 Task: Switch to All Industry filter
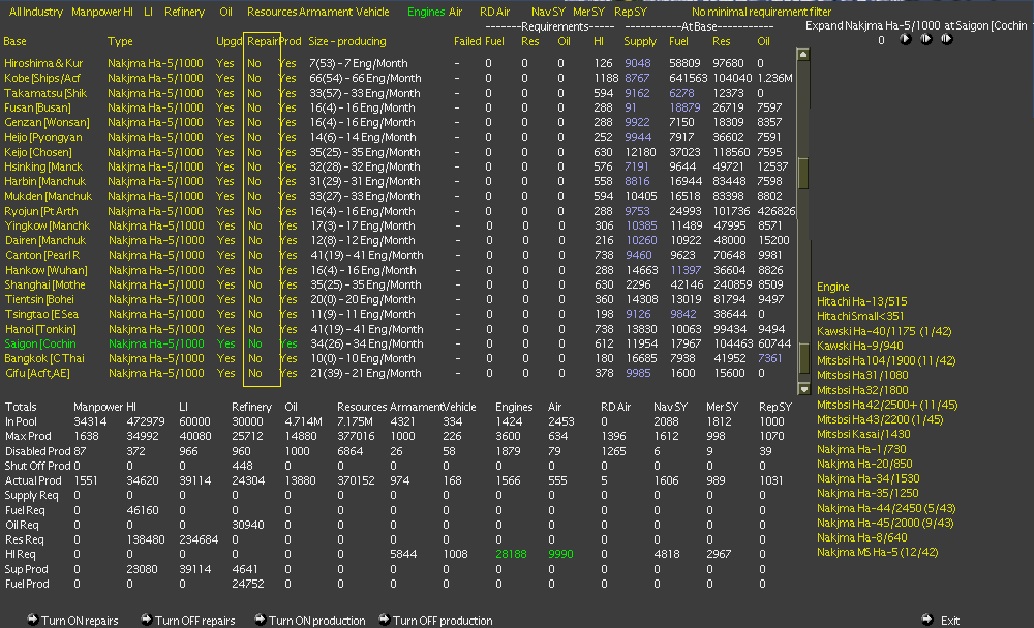(x=36, y=12)
